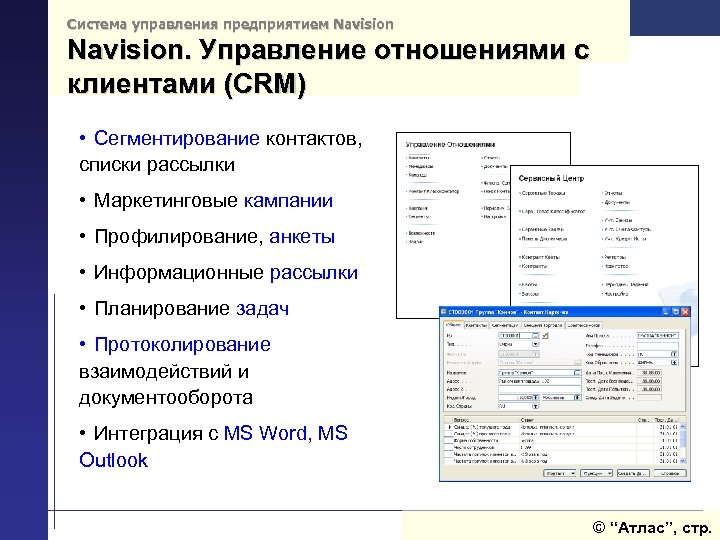Screen dimensions: 720x540
Task: Open the lookup button in the Название field
Action: click(577, 372)
